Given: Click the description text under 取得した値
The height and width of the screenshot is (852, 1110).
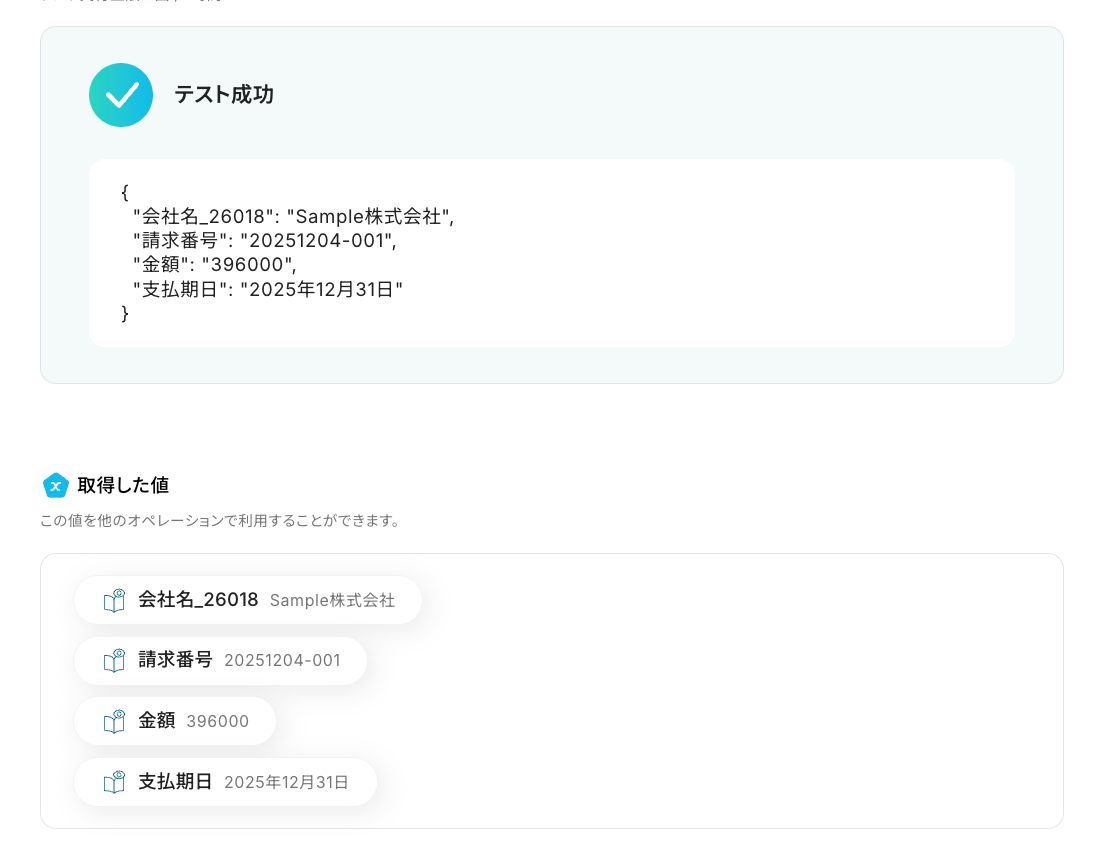Looking at the screenshot, I should point(220,521).
